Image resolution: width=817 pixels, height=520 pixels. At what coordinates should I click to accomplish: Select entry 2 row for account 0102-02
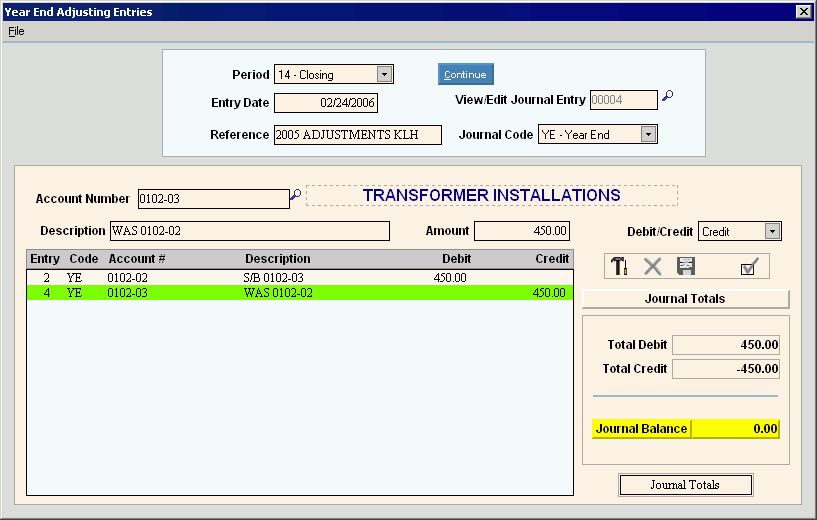299,276
